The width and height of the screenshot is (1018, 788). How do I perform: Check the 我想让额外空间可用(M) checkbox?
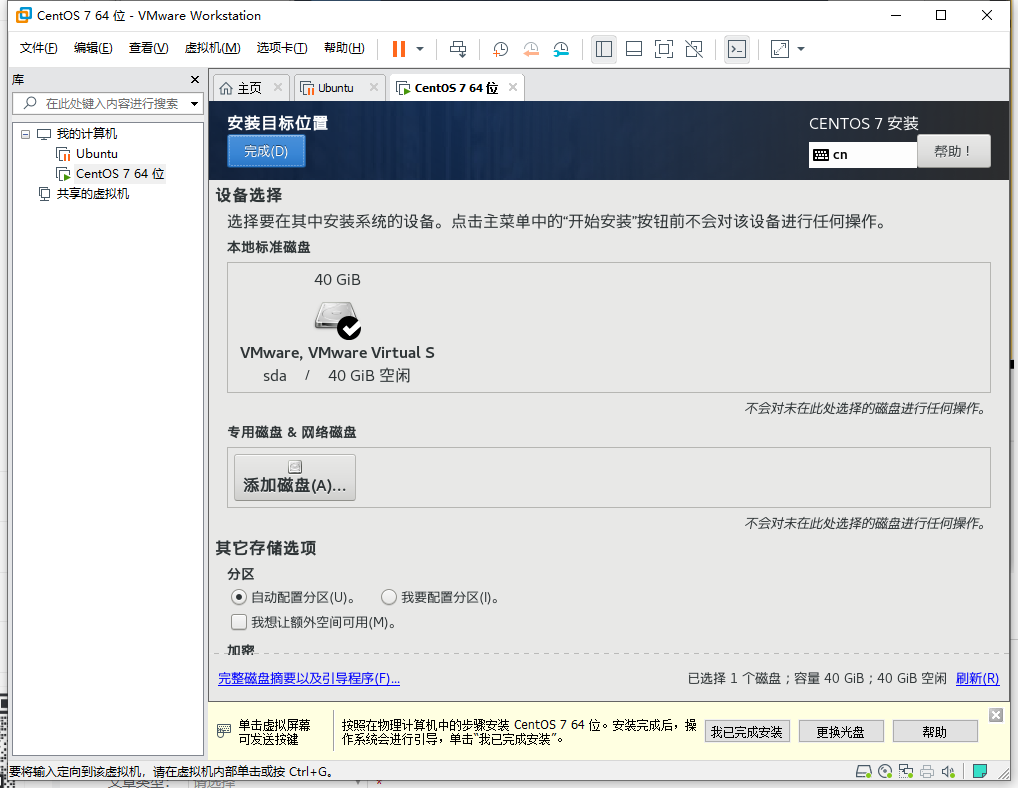239,622
